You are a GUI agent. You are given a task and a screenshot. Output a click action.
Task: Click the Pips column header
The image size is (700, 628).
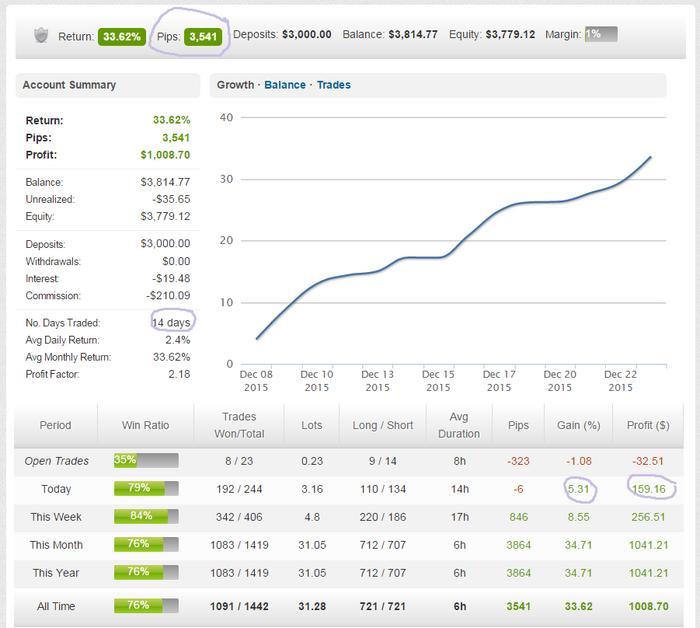(518, 425)
